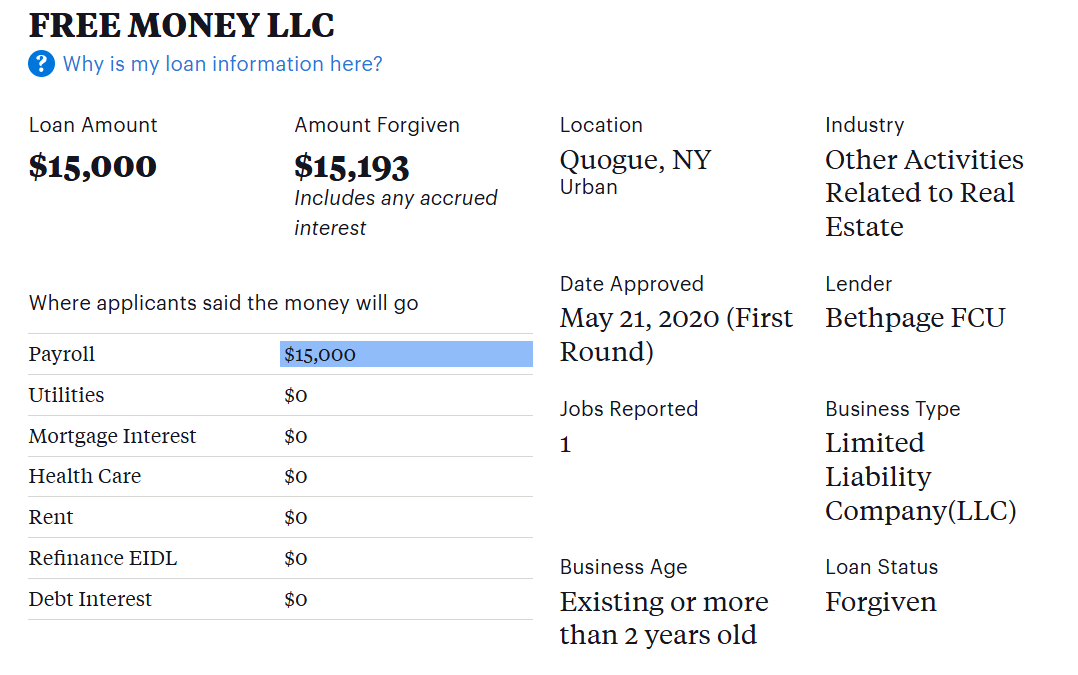The height and width of the screenshot is (675, 1078).
Task: Select the Bethpage FCU lender name
Action: (x=915, y=318)
